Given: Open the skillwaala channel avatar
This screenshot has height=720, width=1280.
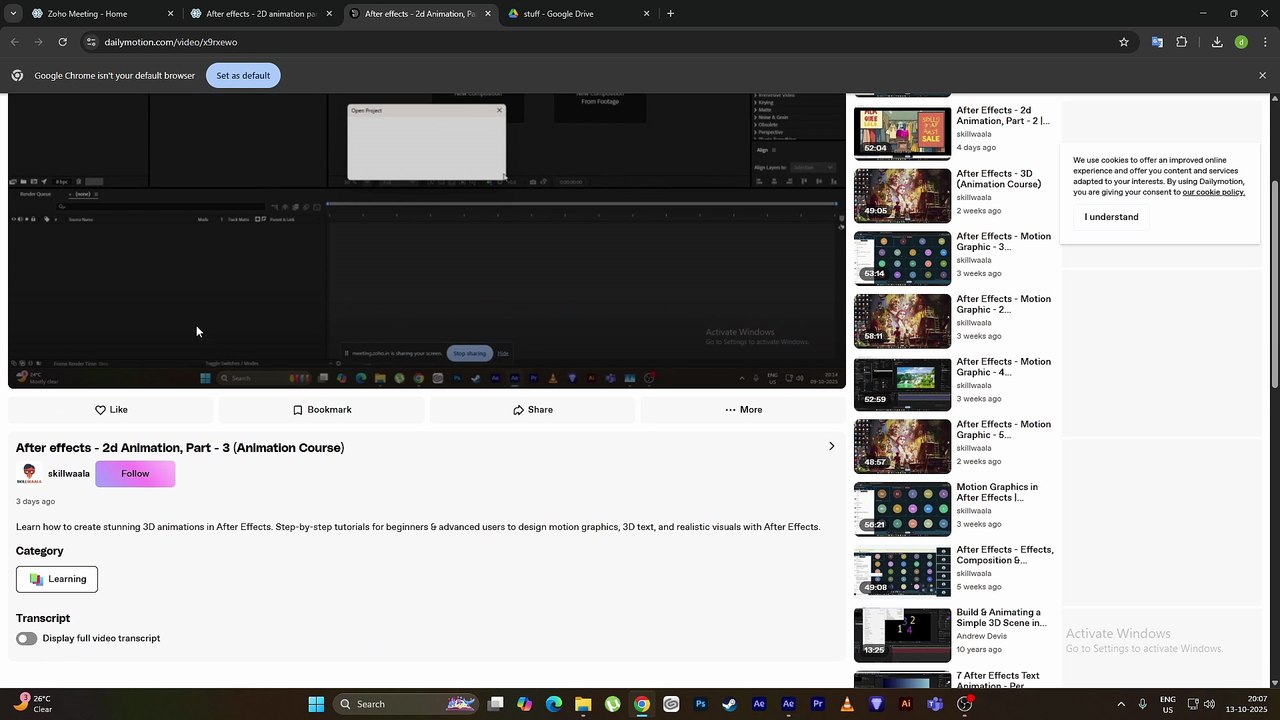Looking at the screenshot, I should tap(29, 474).
